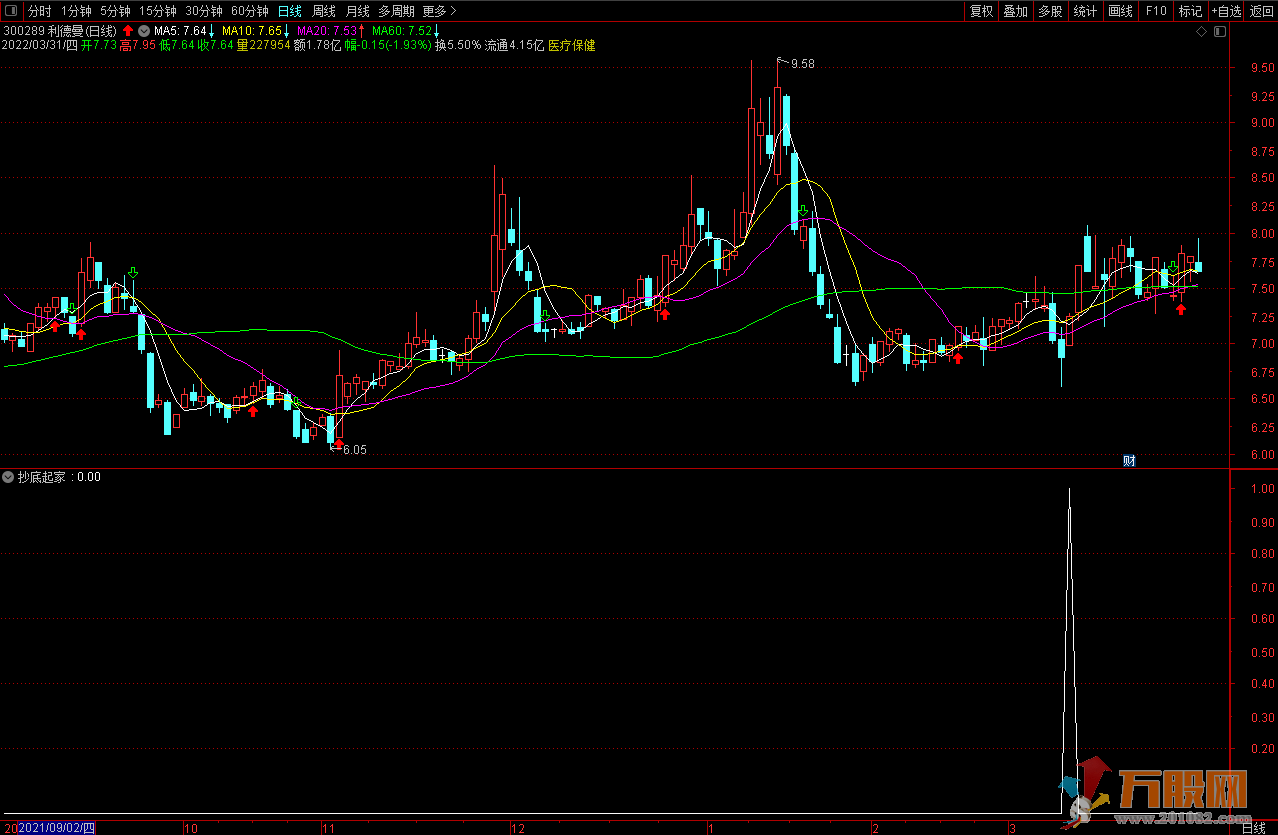Switch to 周线 weekly chart

coord(324,11)
